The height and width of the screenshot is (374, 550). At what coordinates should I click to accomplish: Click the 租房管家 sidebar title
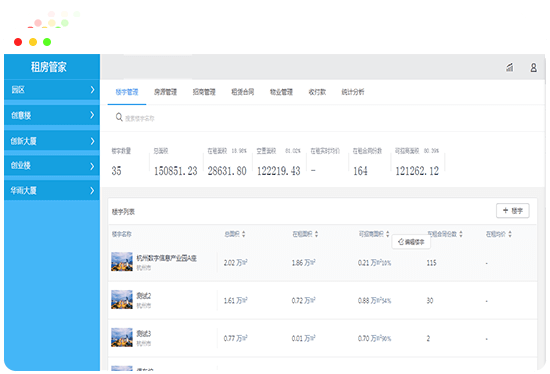48,67
